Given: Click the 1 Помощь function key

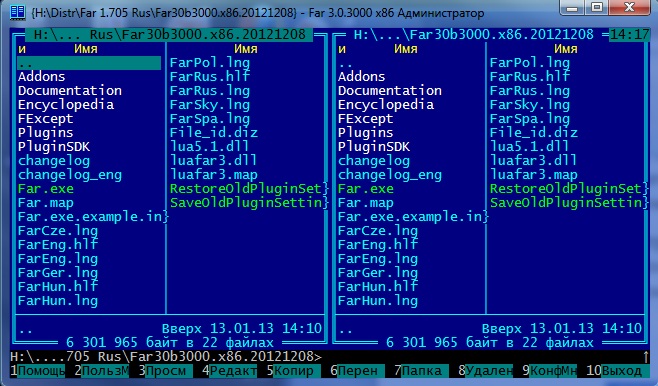Looking at the screenshot, I should pos(37,371).
